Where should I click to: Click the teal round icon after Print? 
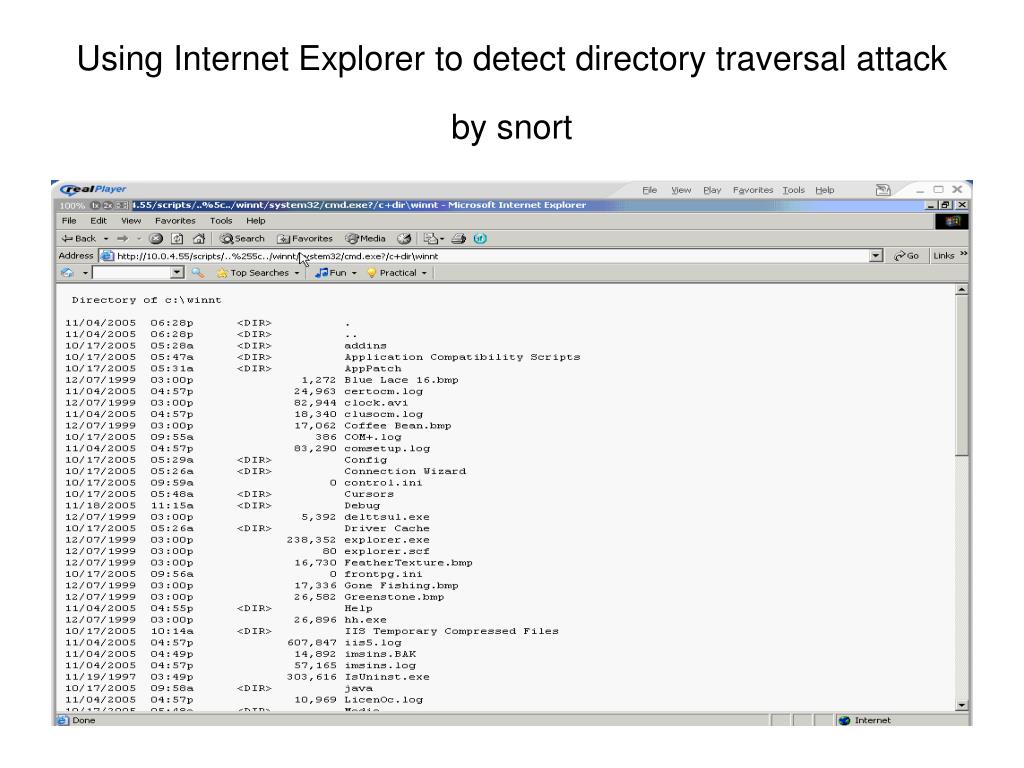pyautogui.click(x=480, y=238)
